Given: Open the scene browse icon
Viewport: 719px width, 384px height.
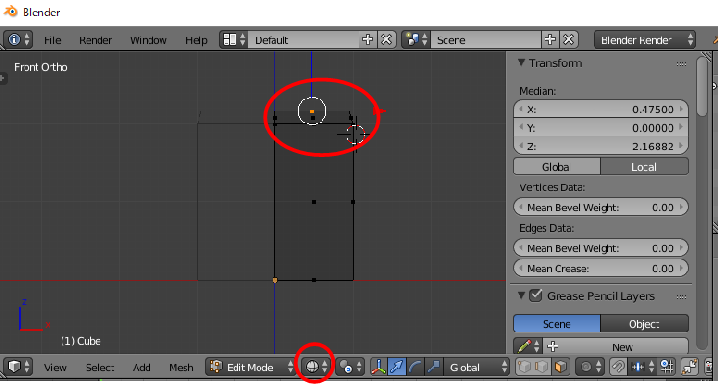Looking at the screenshot, I should (416, 40).
